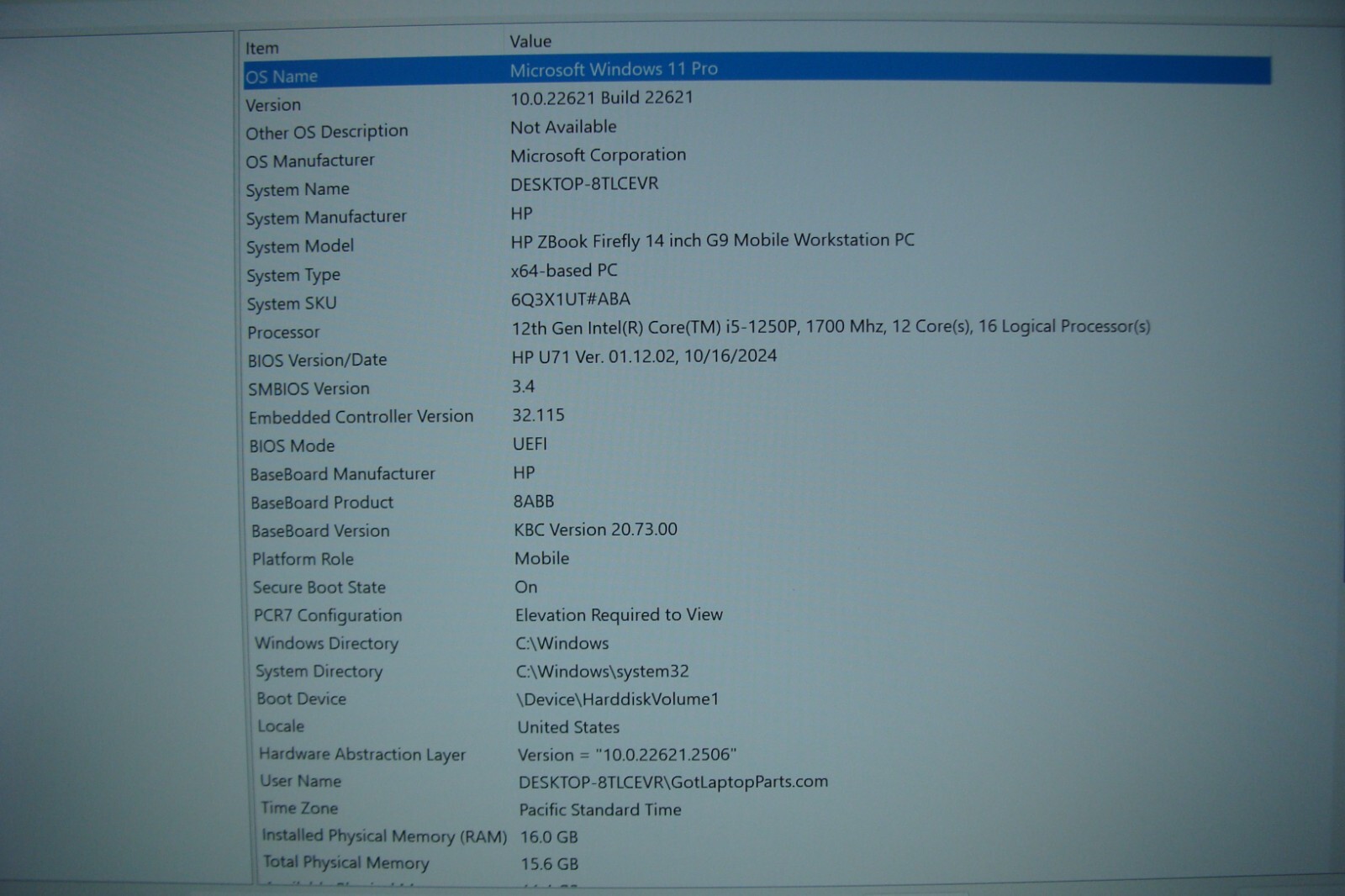Click the Not Available value
Screen dimensions: 1345x896
pyautogui.click(x=563, y=127)
